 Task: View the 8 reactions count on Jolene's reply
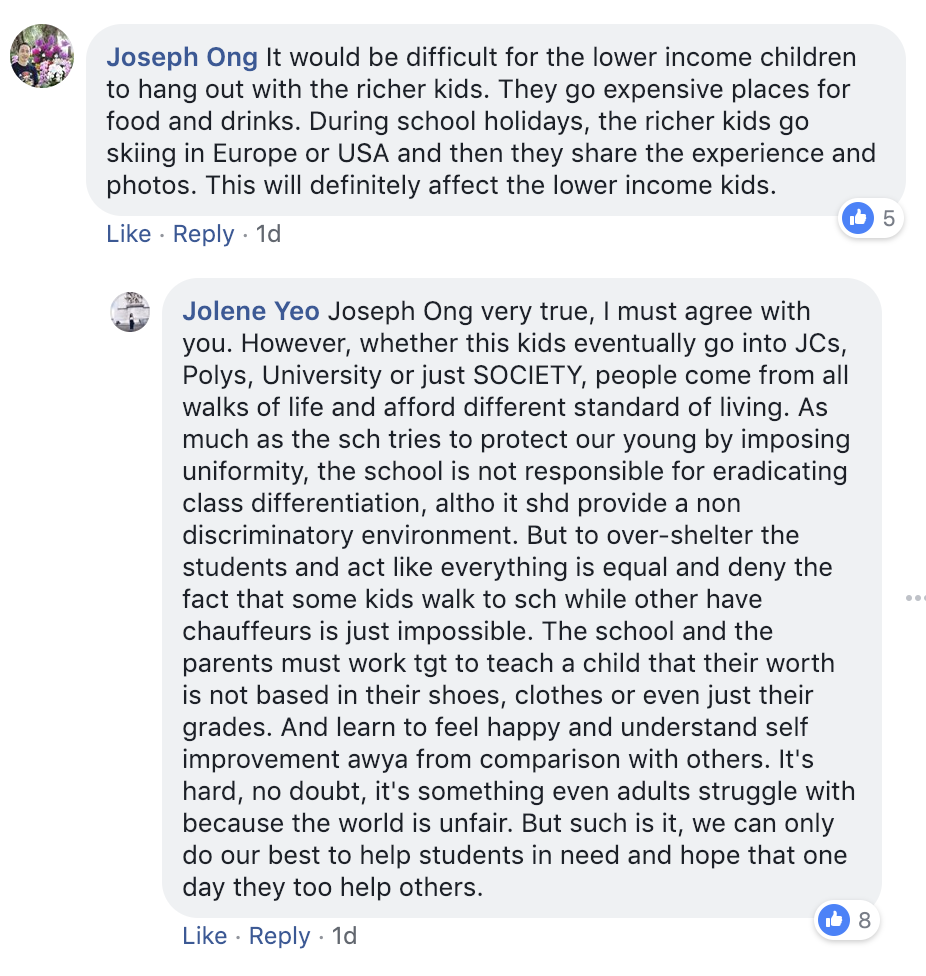(x=864, y=920)
